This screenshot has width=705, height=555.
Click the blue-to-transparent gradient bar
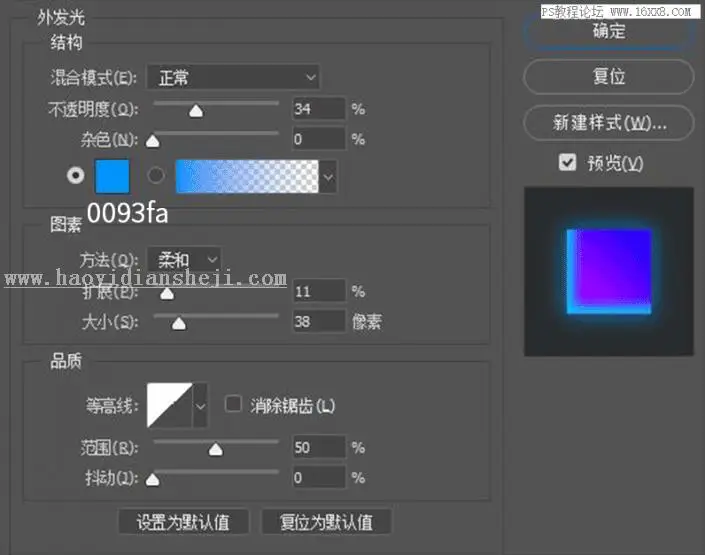[247, 176]
